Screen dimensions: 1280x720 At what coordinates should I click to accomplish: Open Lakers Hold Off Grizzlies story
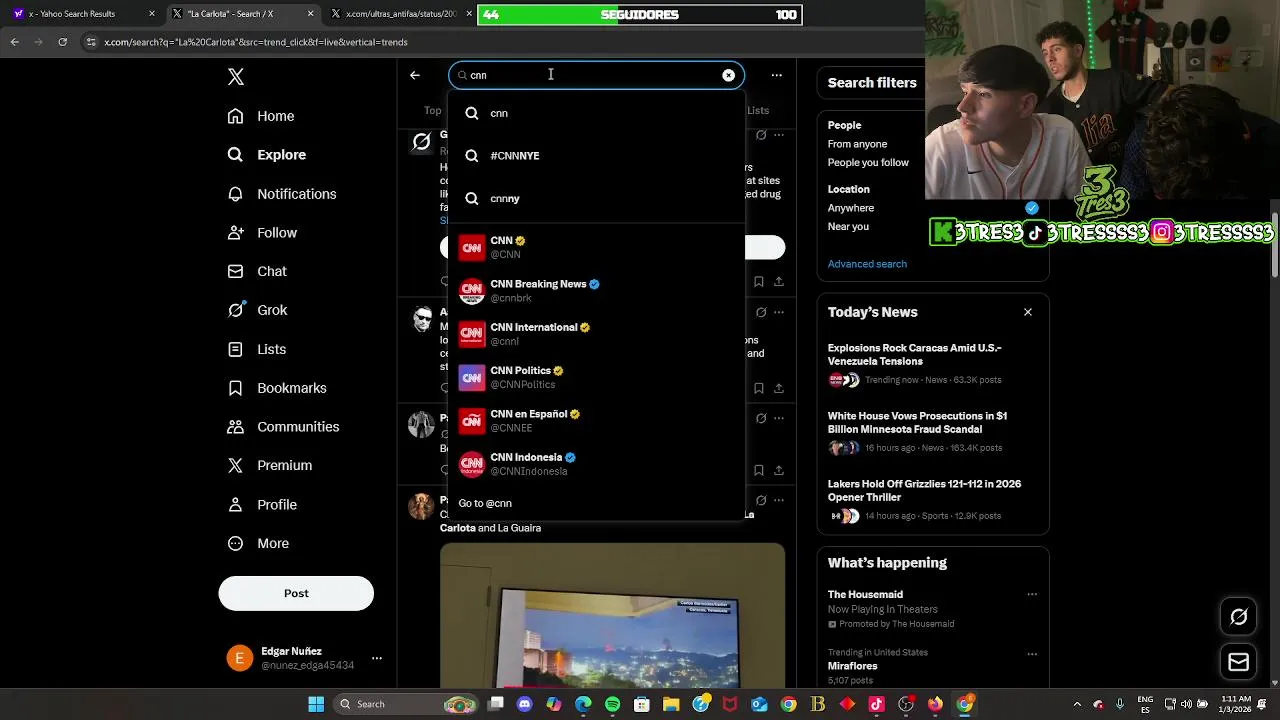[x=932, y=499]
